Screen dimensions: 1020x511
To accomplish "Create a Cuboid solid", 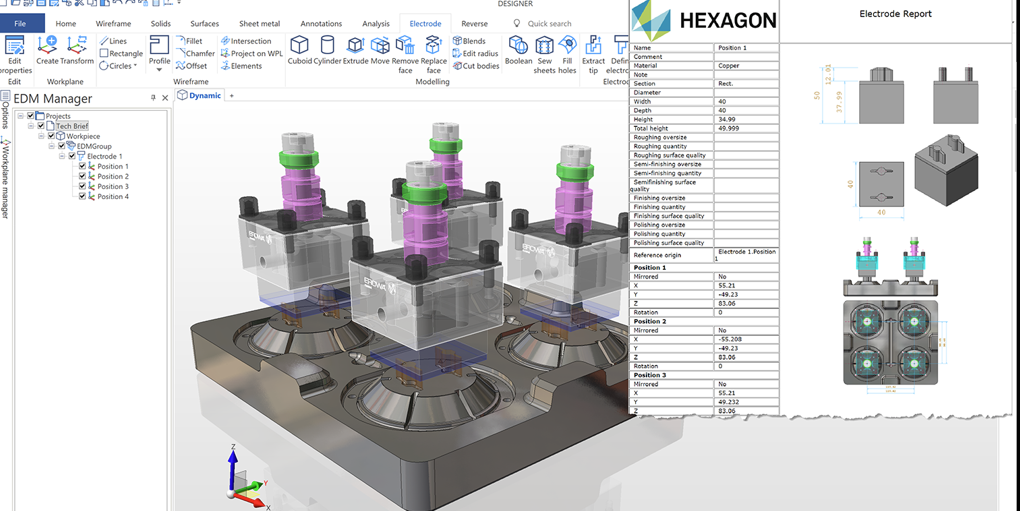I will [299, 51].
